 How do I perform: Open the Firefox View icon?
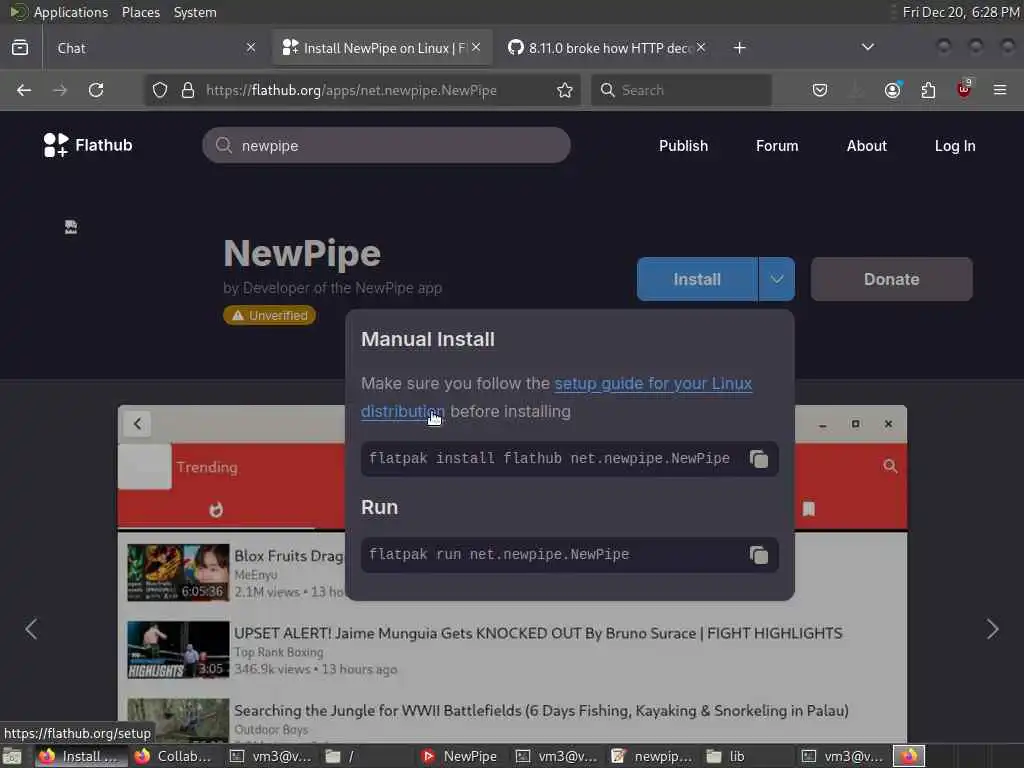coord(20,48)
